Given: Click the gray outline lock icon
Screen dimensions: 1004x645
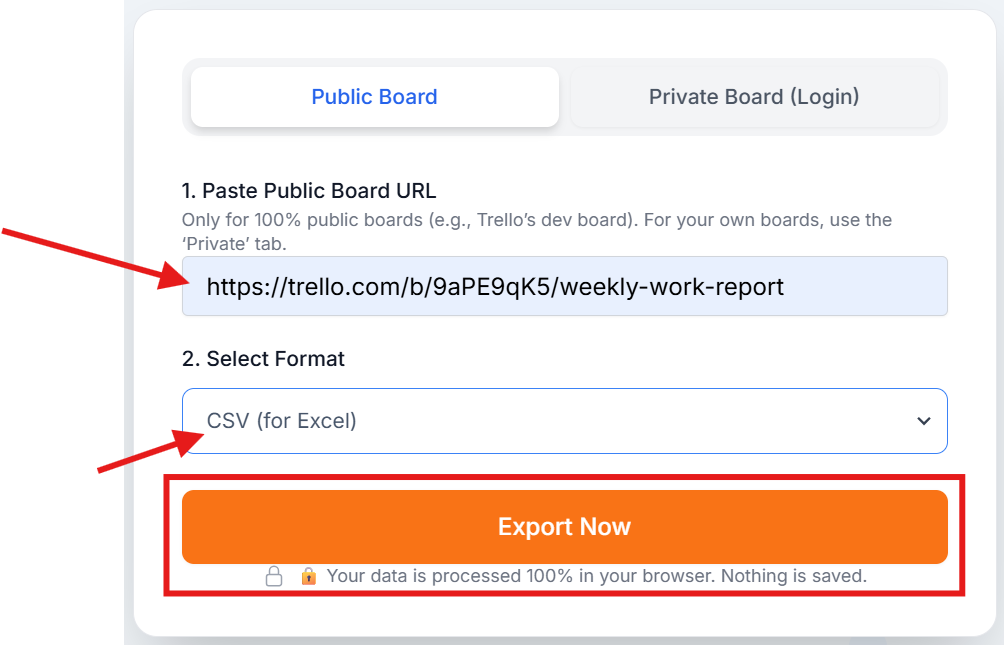Looking at the screenshot, I should click(x=275, y=576).
